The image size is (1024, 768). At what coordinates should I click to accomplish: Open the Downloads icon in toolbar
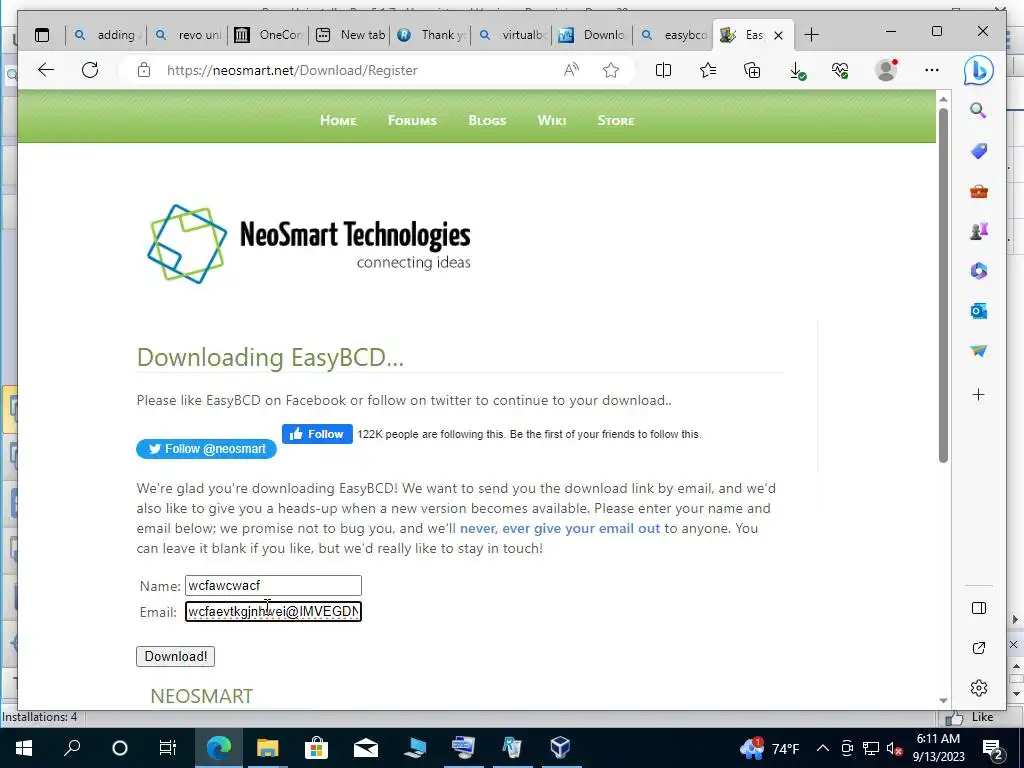point(797,71)
